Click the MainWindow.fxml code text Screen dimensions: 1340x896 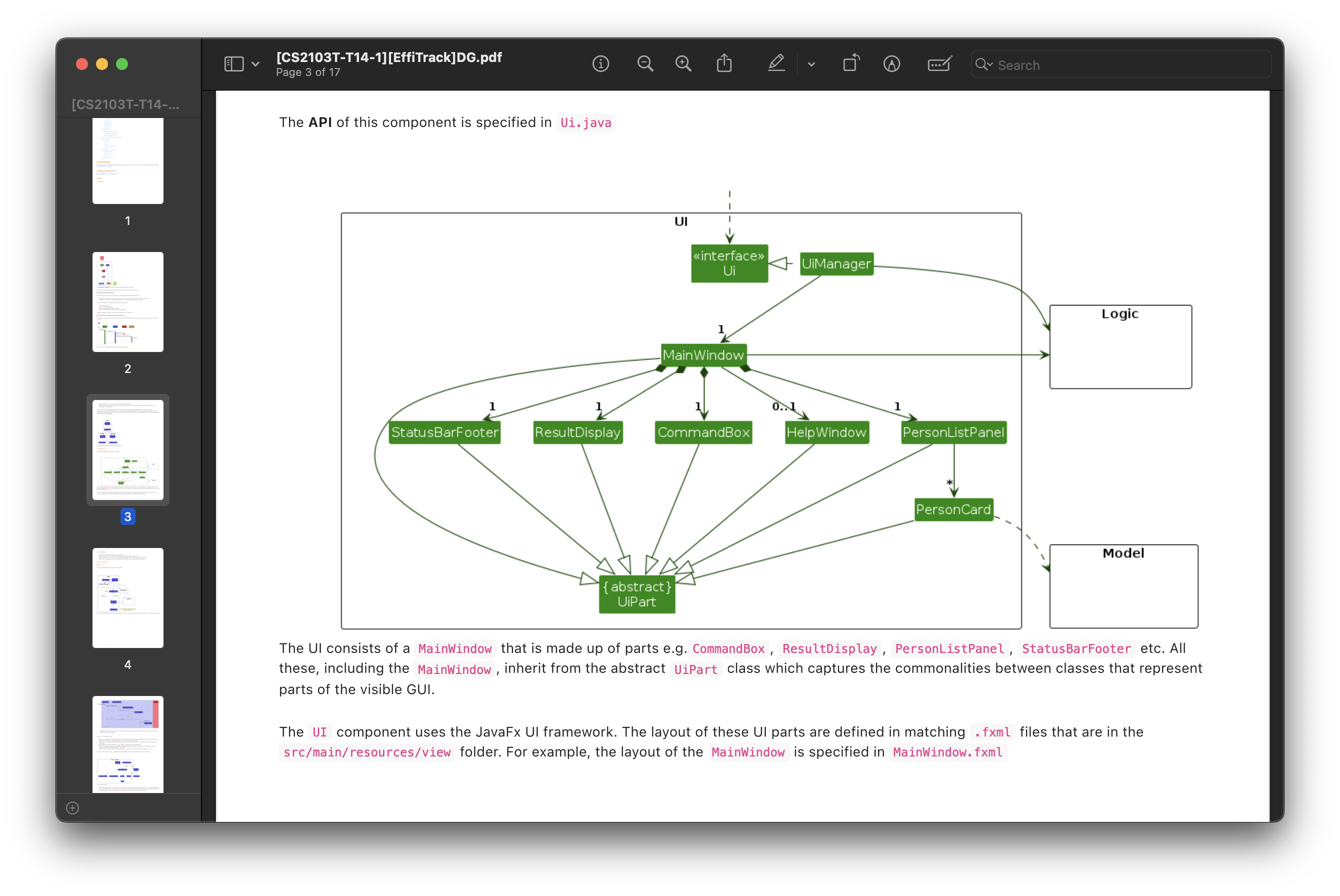(948, 752)
